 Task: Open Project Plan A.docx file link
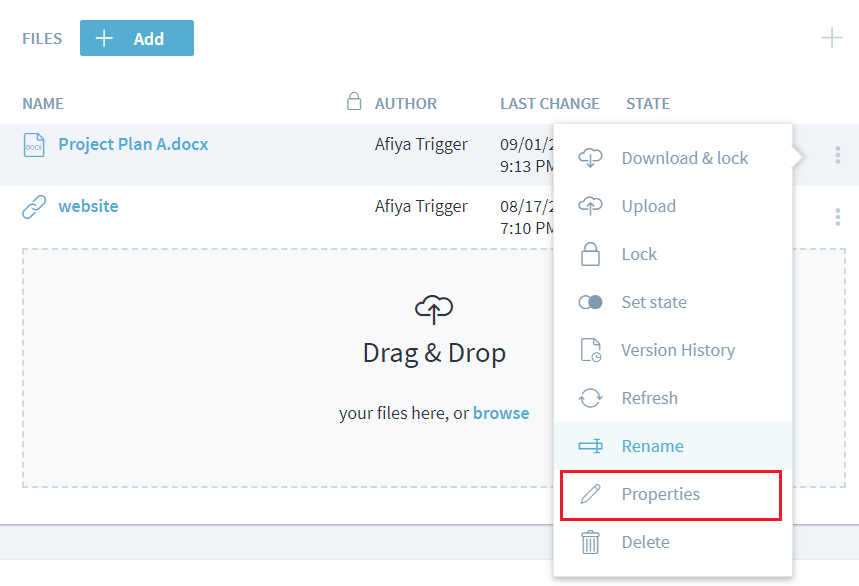133,144
